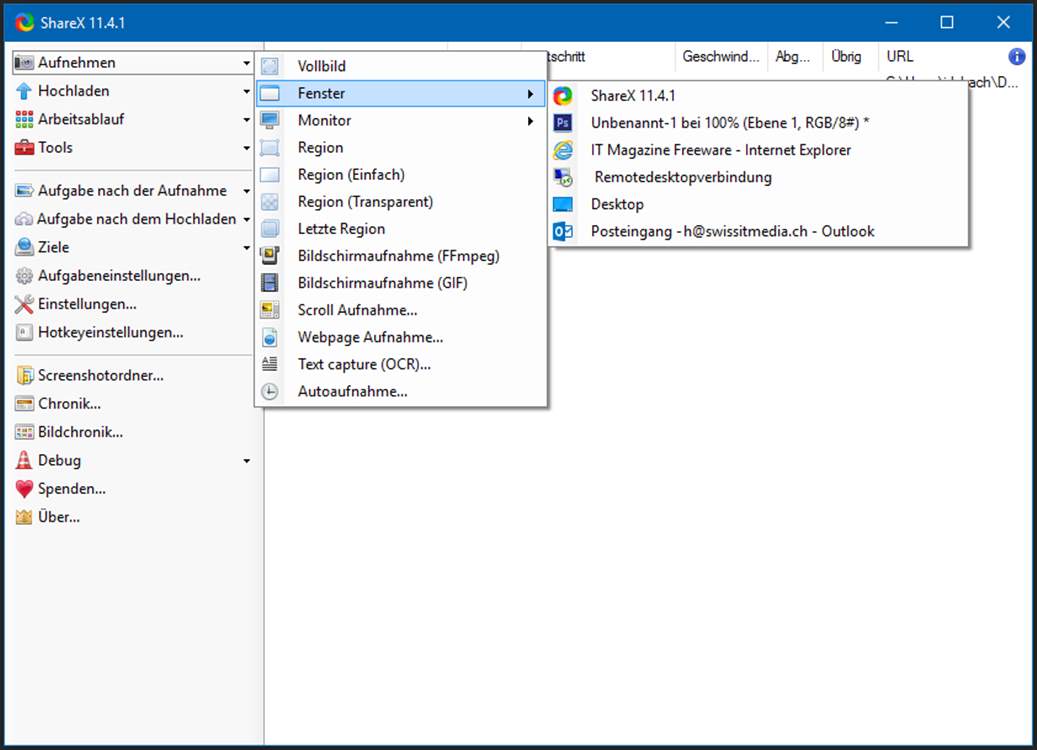1037x750 pixels.
Task: Expand the Aufgabe nach der Aufnahme arrow
Action: coord(246,191)
